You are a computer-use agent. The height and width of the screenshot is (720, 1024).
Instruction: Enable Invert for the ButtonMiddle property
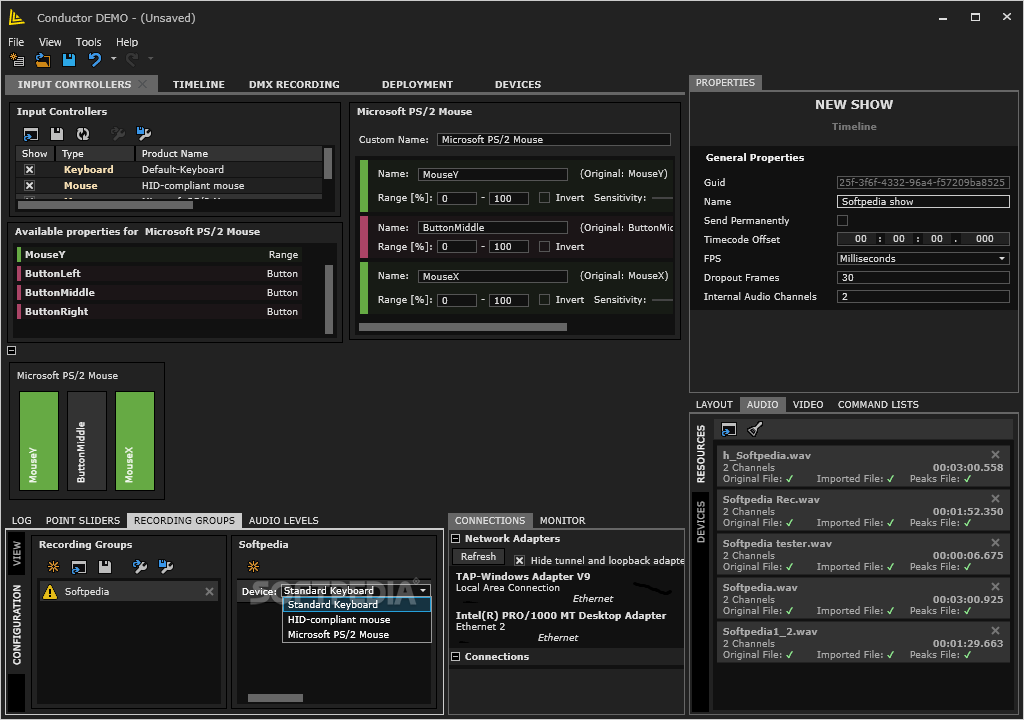point(544,246)
